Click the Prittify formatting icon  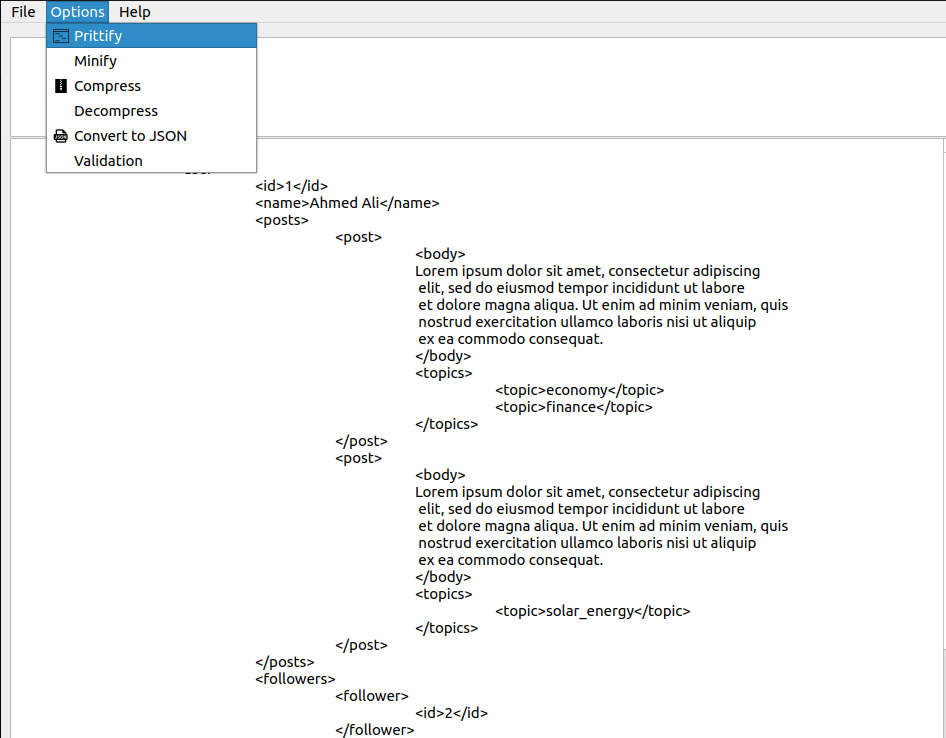click(60, 35)
